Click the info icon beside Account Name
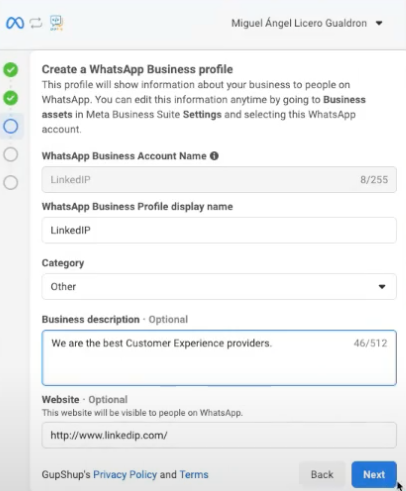This screenshot has width=406, height=491. click(x=214, y=156)
